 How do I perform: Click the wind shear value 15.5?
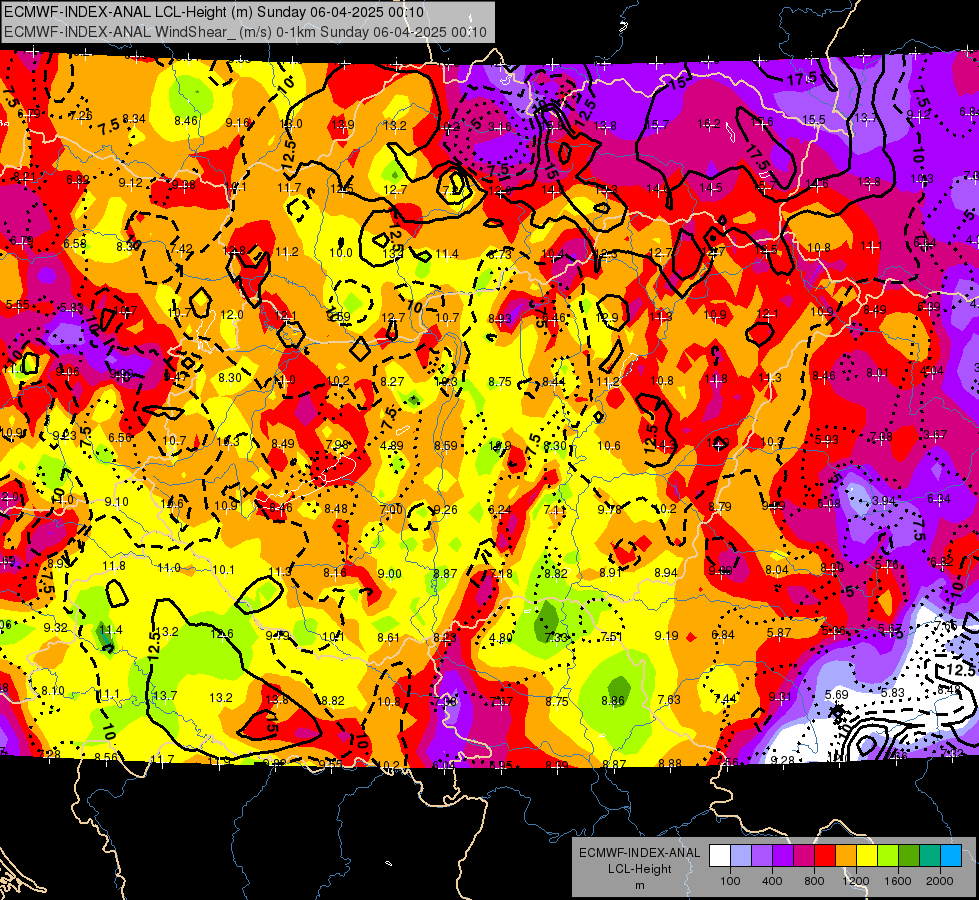tap(814, 120)
